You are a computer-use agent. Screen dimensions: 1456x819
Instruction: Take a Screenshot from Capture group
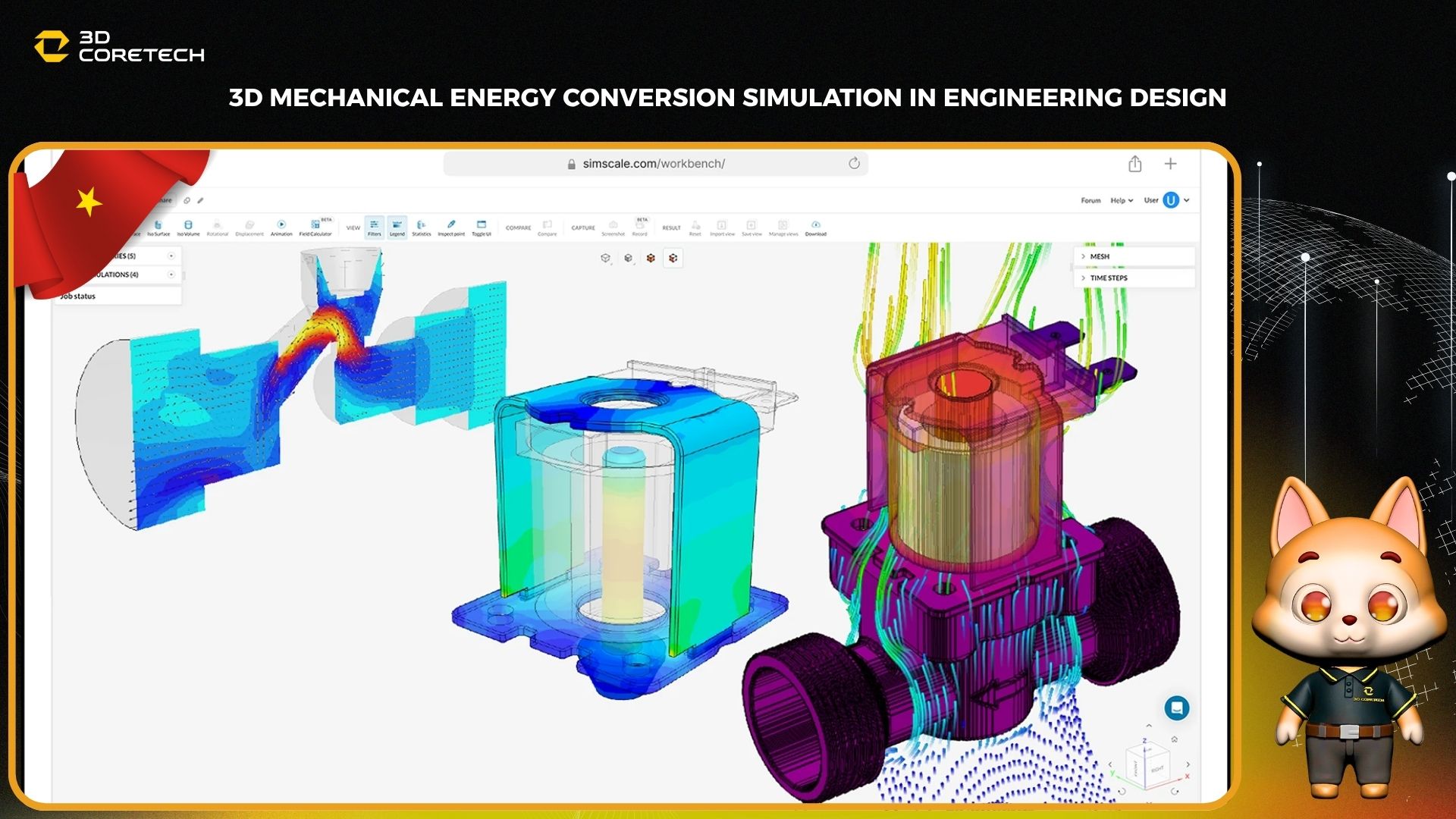(613, 227)
